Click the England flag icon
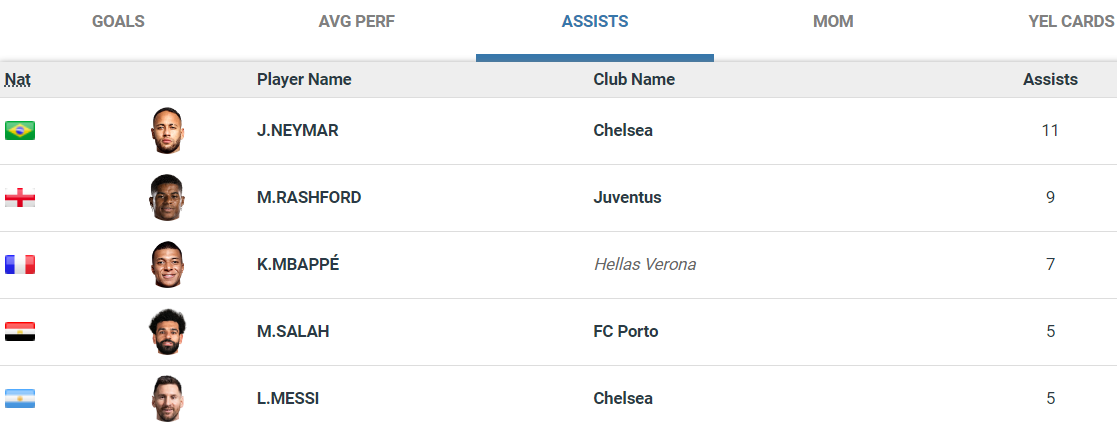The image size is (1117, 425). click(x=20, y=198)
